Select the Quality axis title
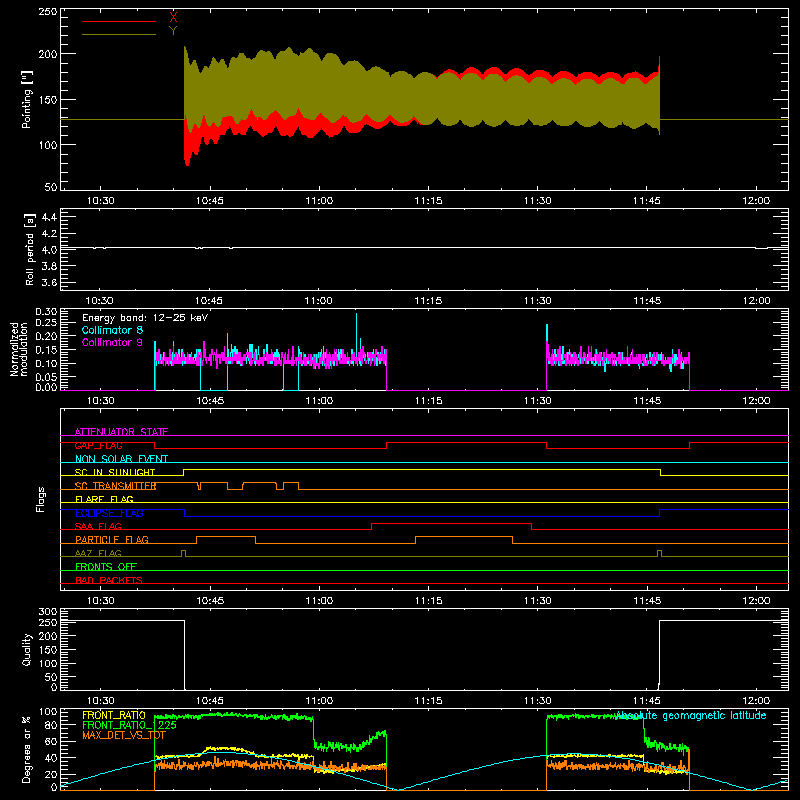 click(27, 649)
